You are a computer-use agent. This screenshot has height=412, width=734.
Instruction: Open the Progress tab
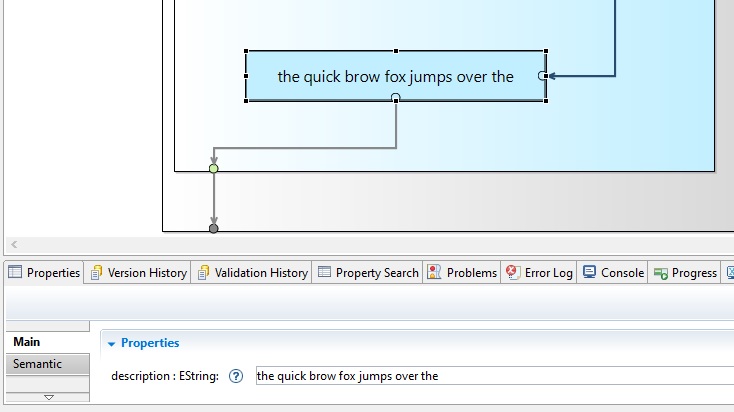(x=686, y=272)
